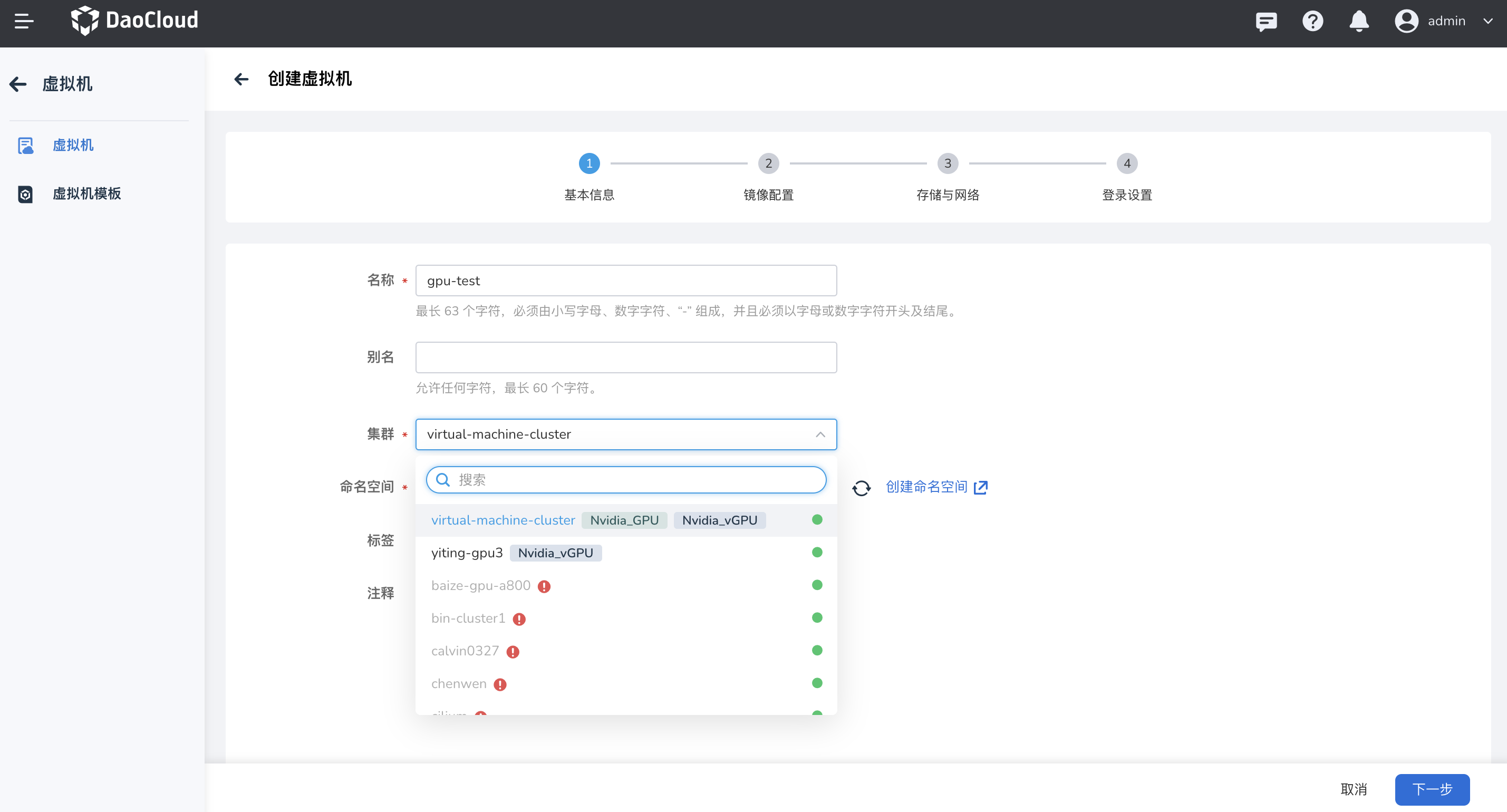Click the 虚拟机 sidebar icon
The image size is (1507, 812).
click(25, 146)
